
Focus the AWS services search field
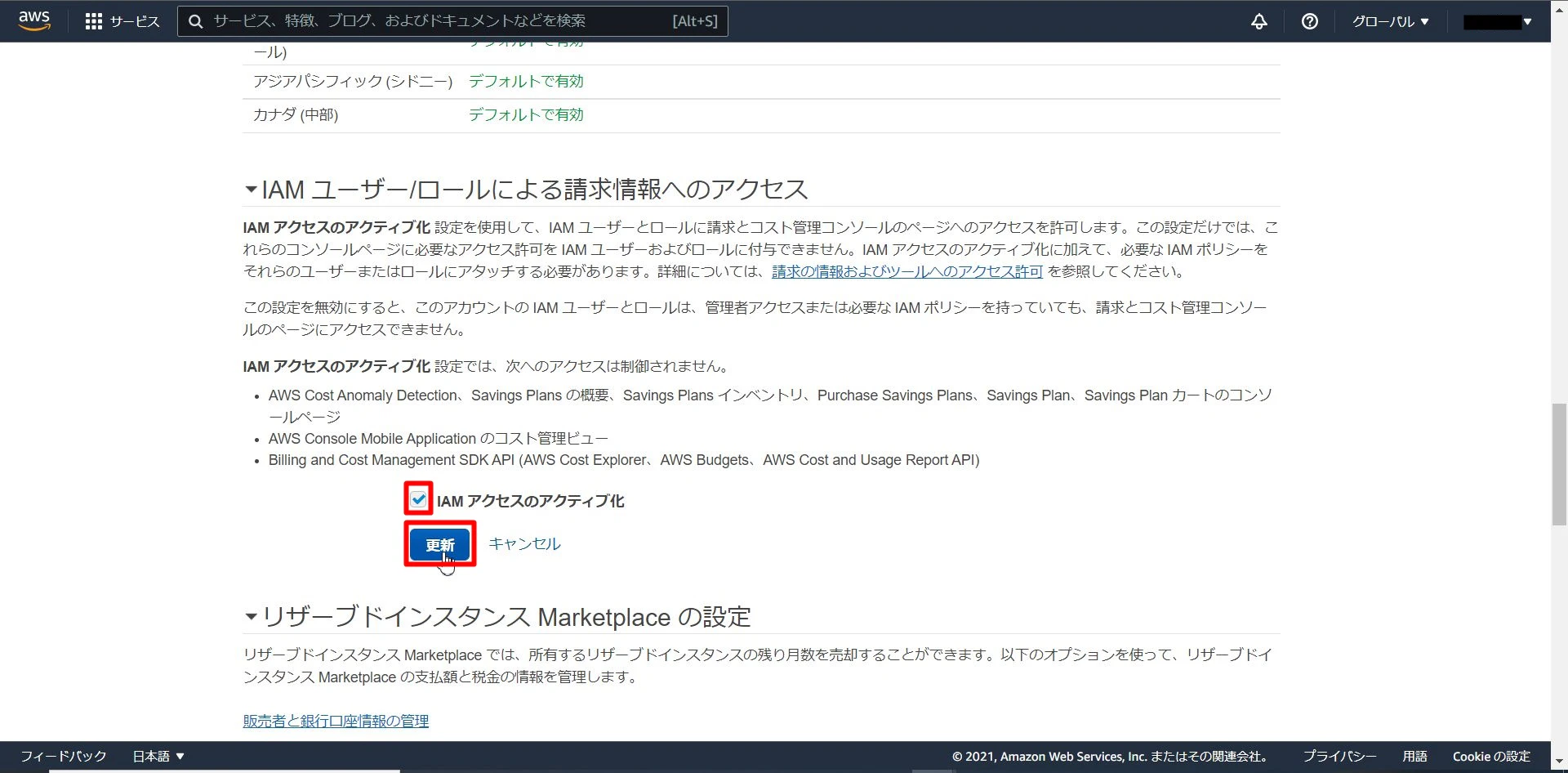tap(452, 21)
